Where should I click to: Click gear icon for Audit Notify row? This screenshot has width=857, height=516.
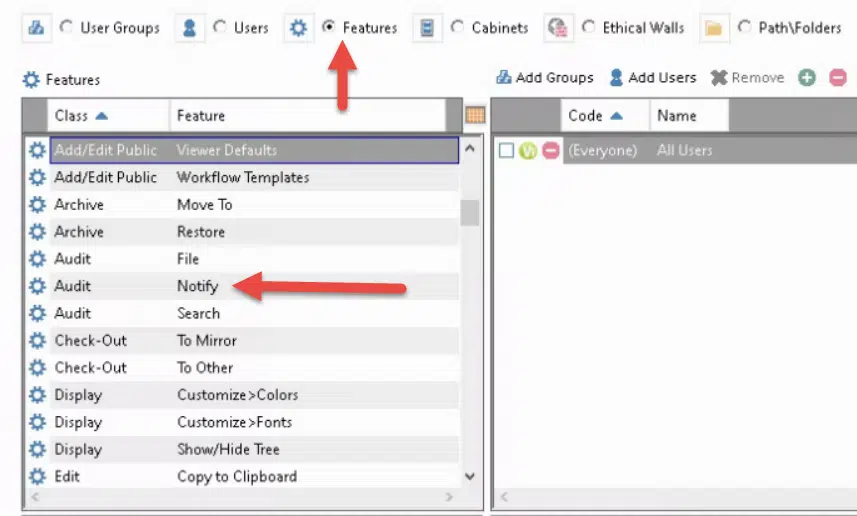click(37, 286)
